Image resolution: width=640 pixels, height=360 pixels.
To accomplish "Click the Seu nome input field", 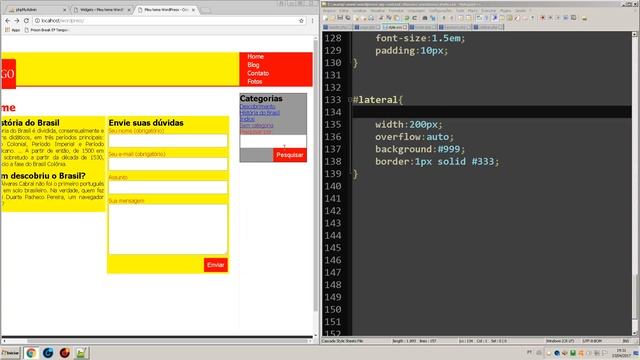I will click(x=168, y=140).
